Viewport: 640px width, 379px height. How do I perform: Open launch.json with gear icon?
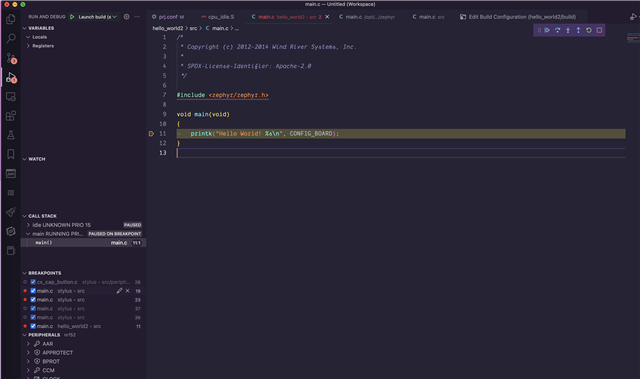[127, 17]
